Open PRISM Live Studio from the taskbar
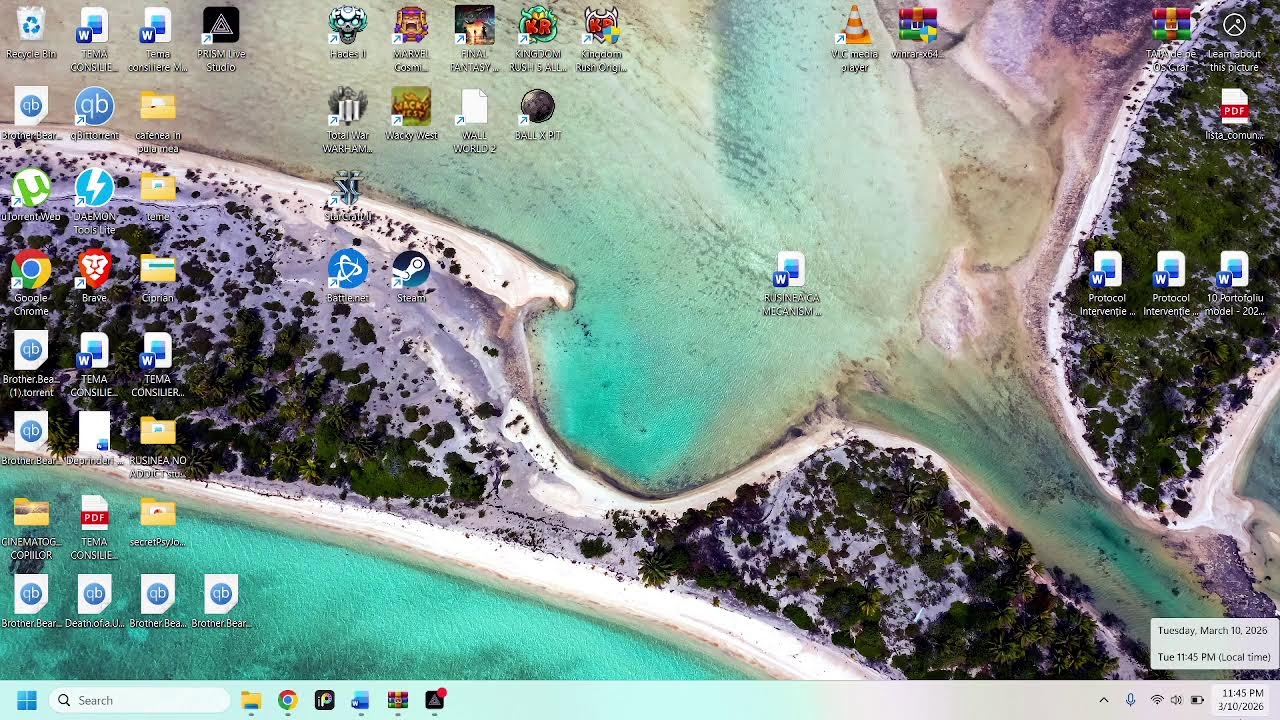The width and height of the screenshot is (1280, 720). point(435,700)
